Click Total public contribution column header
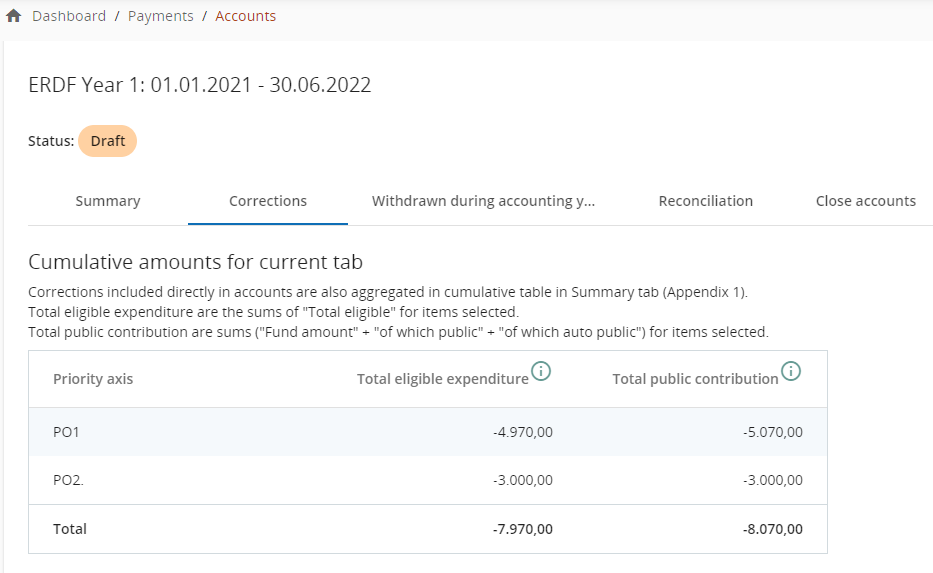The height and width of the screenshot is (573, 933). [x=695, y=379]
